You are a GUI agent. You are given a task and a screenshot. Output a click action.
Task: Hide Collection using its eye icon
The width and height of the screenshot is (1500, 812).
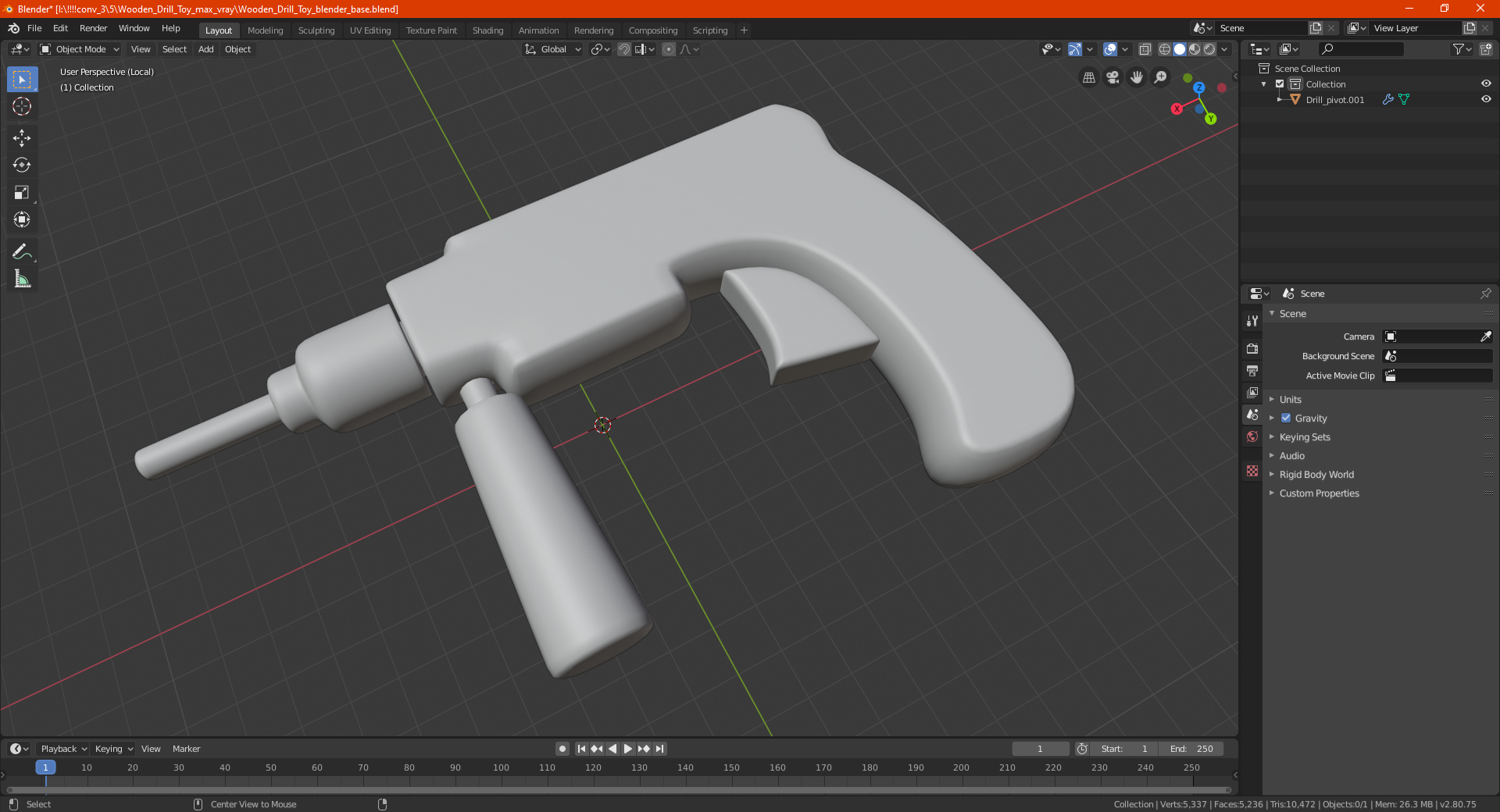[x=1486, y=84]
